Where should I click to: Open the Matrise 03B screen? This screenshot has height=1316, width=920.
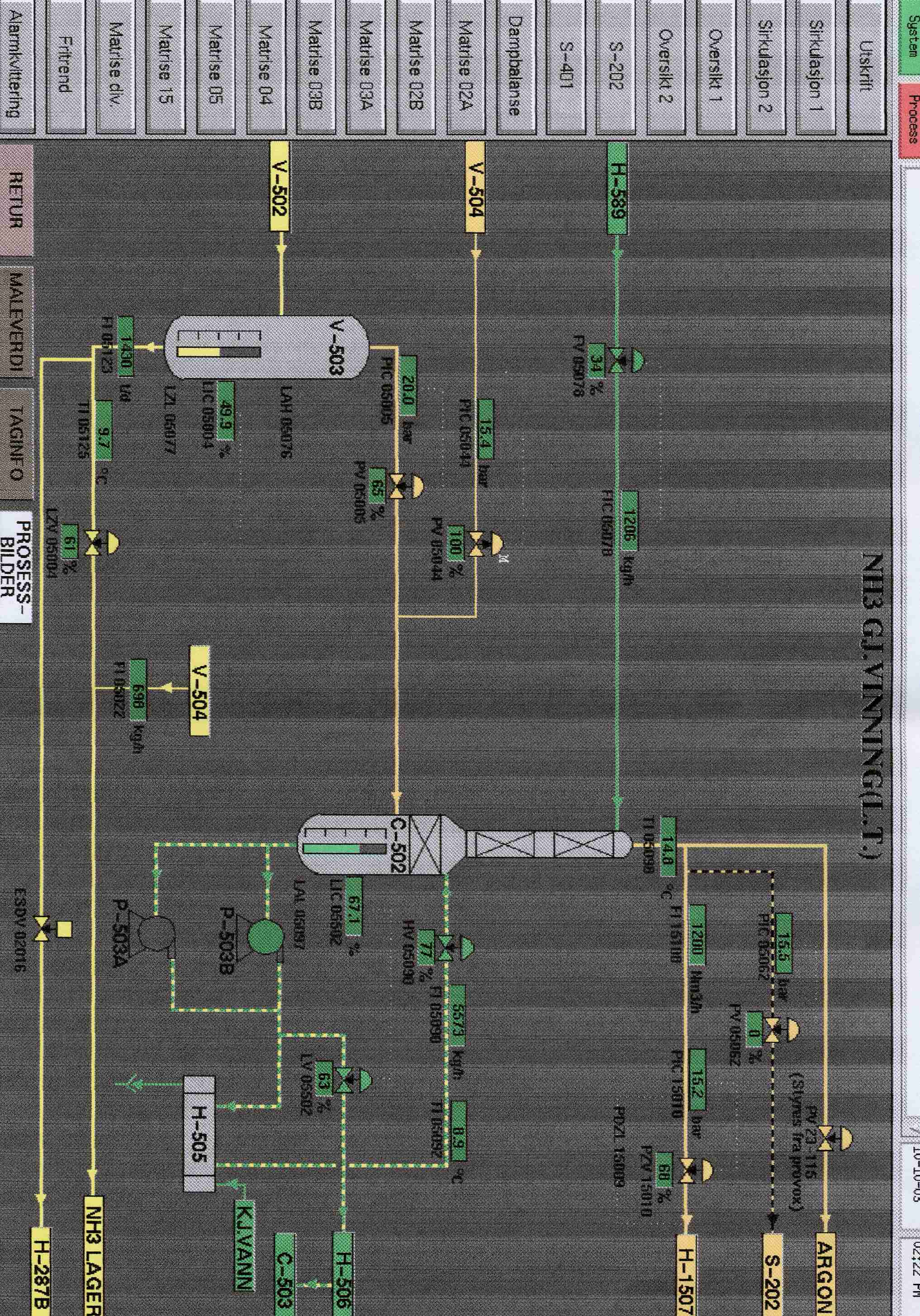(315, 68)
